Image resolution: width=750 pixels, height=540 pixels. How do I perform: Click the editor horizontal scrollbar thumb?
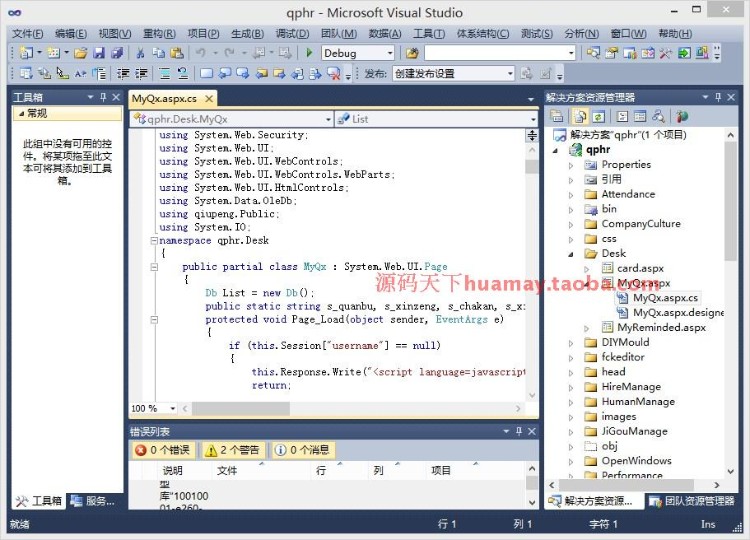[241, 408]
